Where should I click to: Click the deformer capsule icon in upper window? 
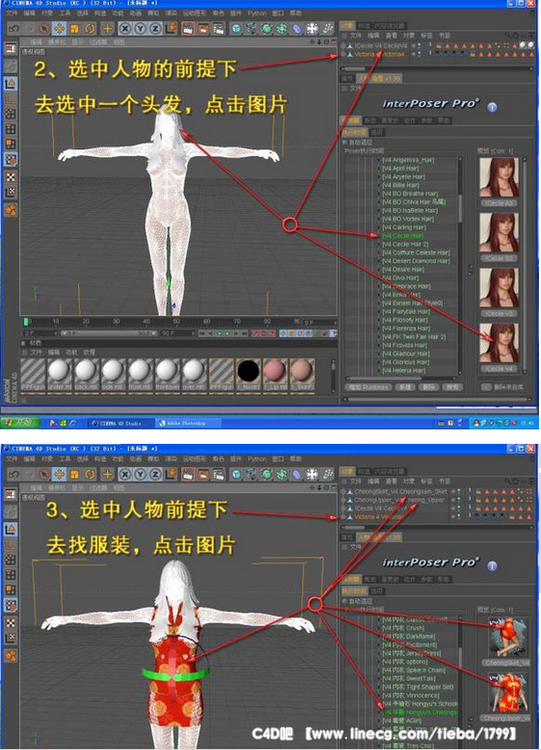297,29
